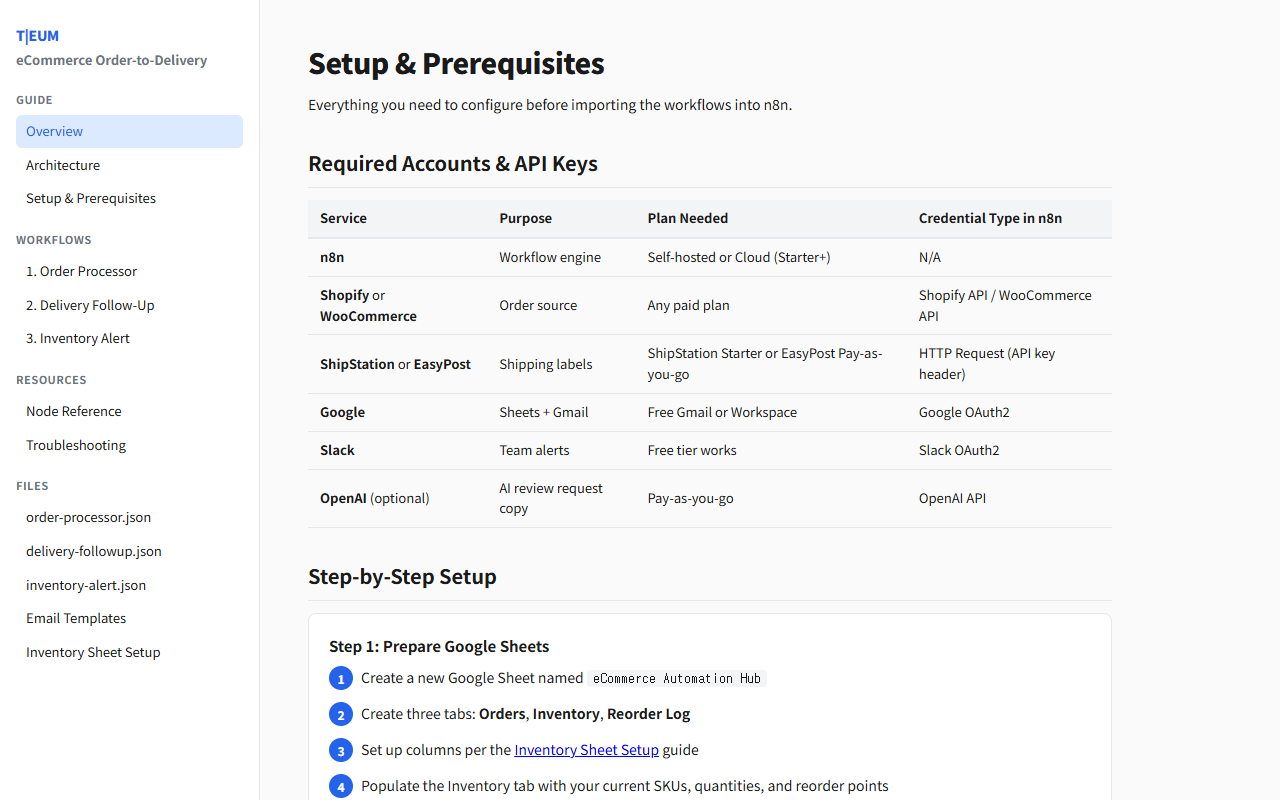Follow the inline Inventory Sheet Setup hyperlink
This screenshot has width=1280, height=800.
click(586, 750)
